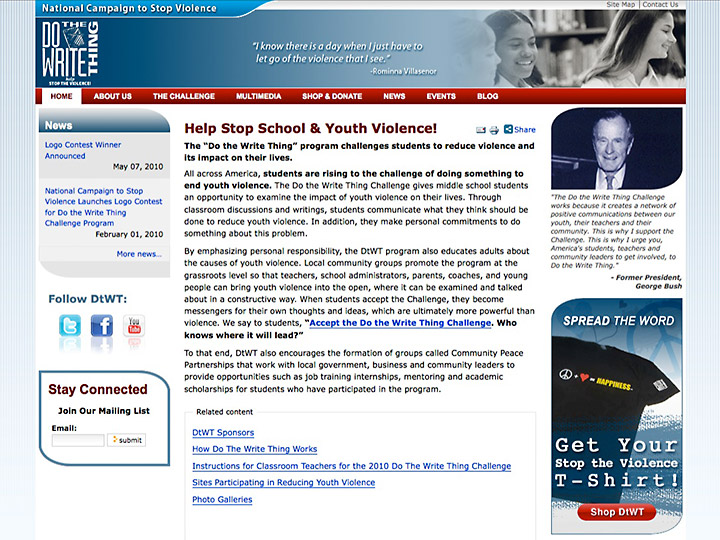
Task: Open Logo Contest Winner Announced news
Action: (x=82, y=150)
